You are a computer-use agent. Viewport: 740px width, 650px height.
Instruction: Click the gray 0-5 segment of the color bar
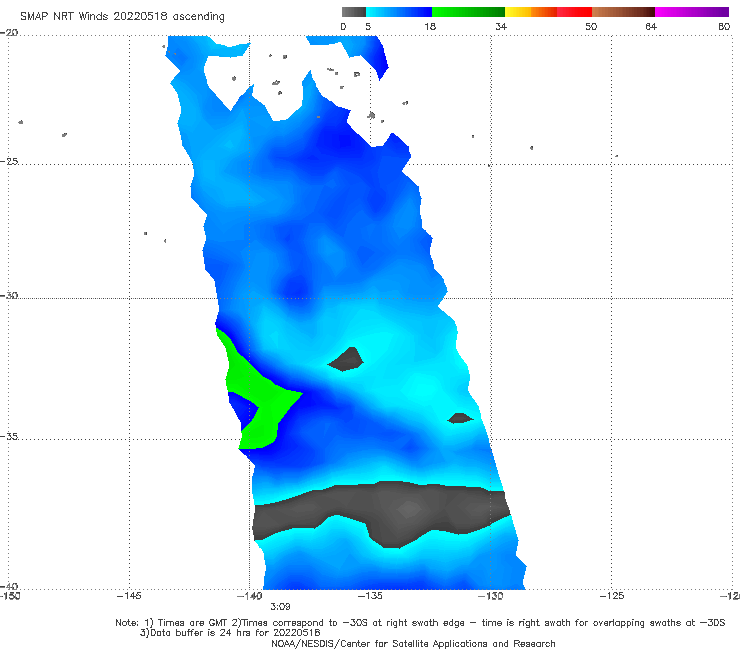353,12
